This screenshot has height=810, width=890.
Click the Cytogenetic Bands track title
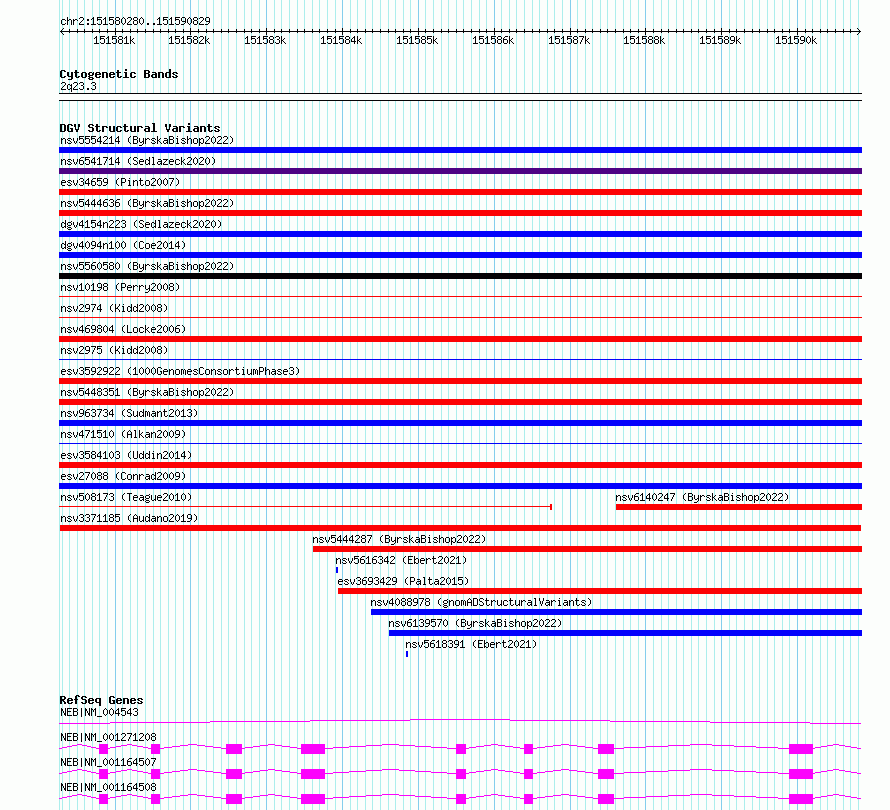pos(119,74)
